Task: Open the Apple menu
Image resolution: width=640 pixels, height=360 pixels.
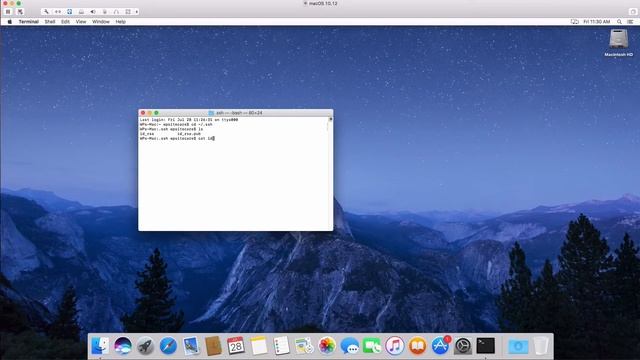Action: pos(9,22)
